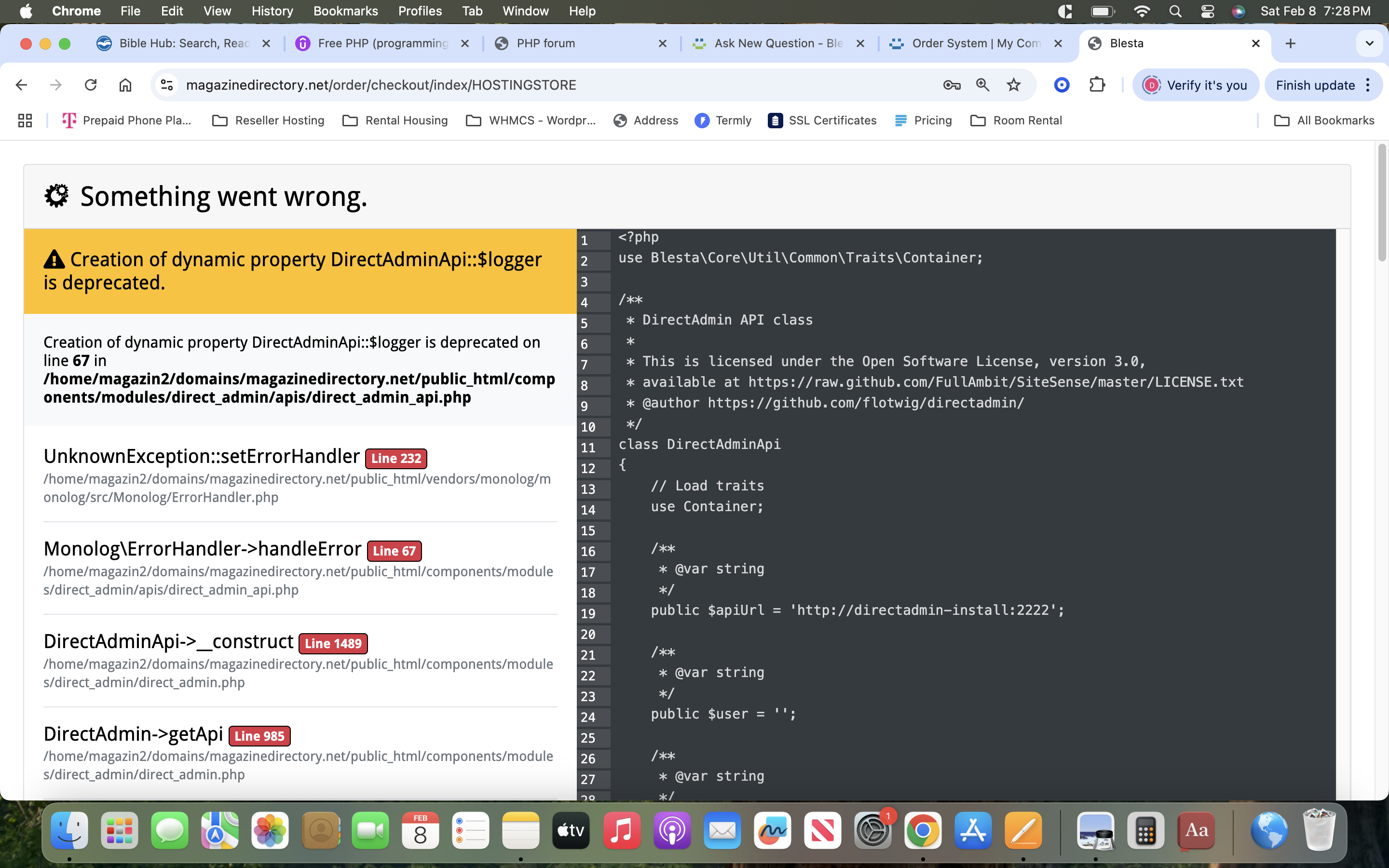Launch Finder from the Dock
Screen dimensions: 1389x868
[69, 831]
